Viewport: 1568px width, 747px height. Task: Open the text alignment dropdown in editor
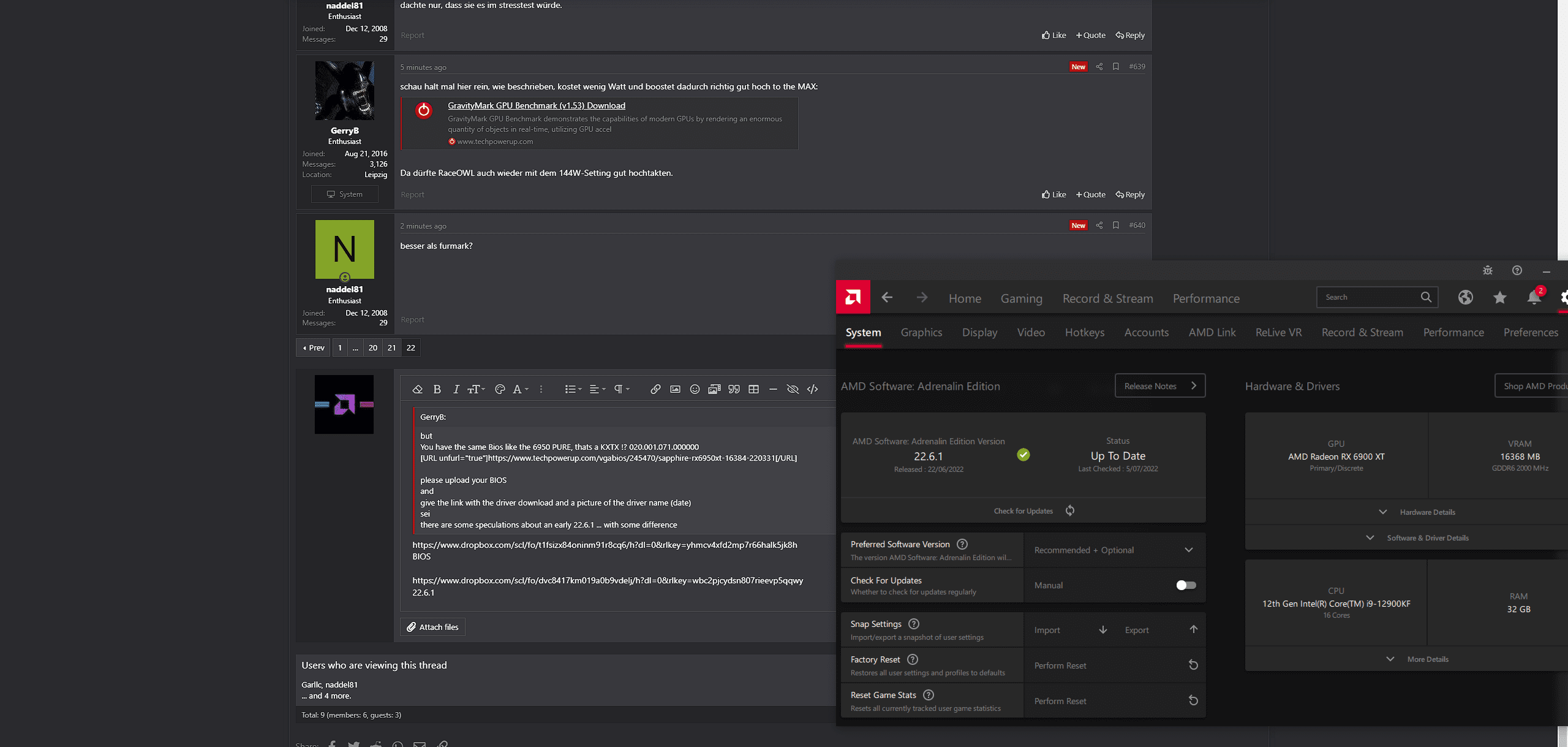[597, 389]
